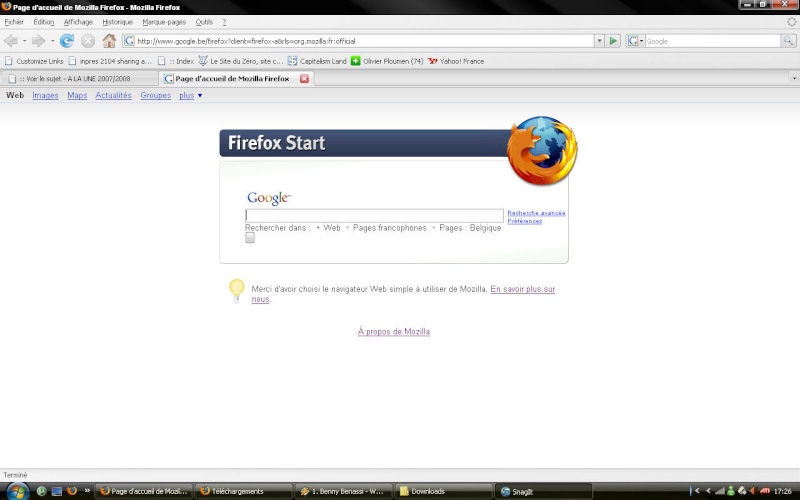The height and width of the screenshot is (500, 800).
Task: Follow the 'En savoir plus sur nous' link
Action: (x=522, y=289)
